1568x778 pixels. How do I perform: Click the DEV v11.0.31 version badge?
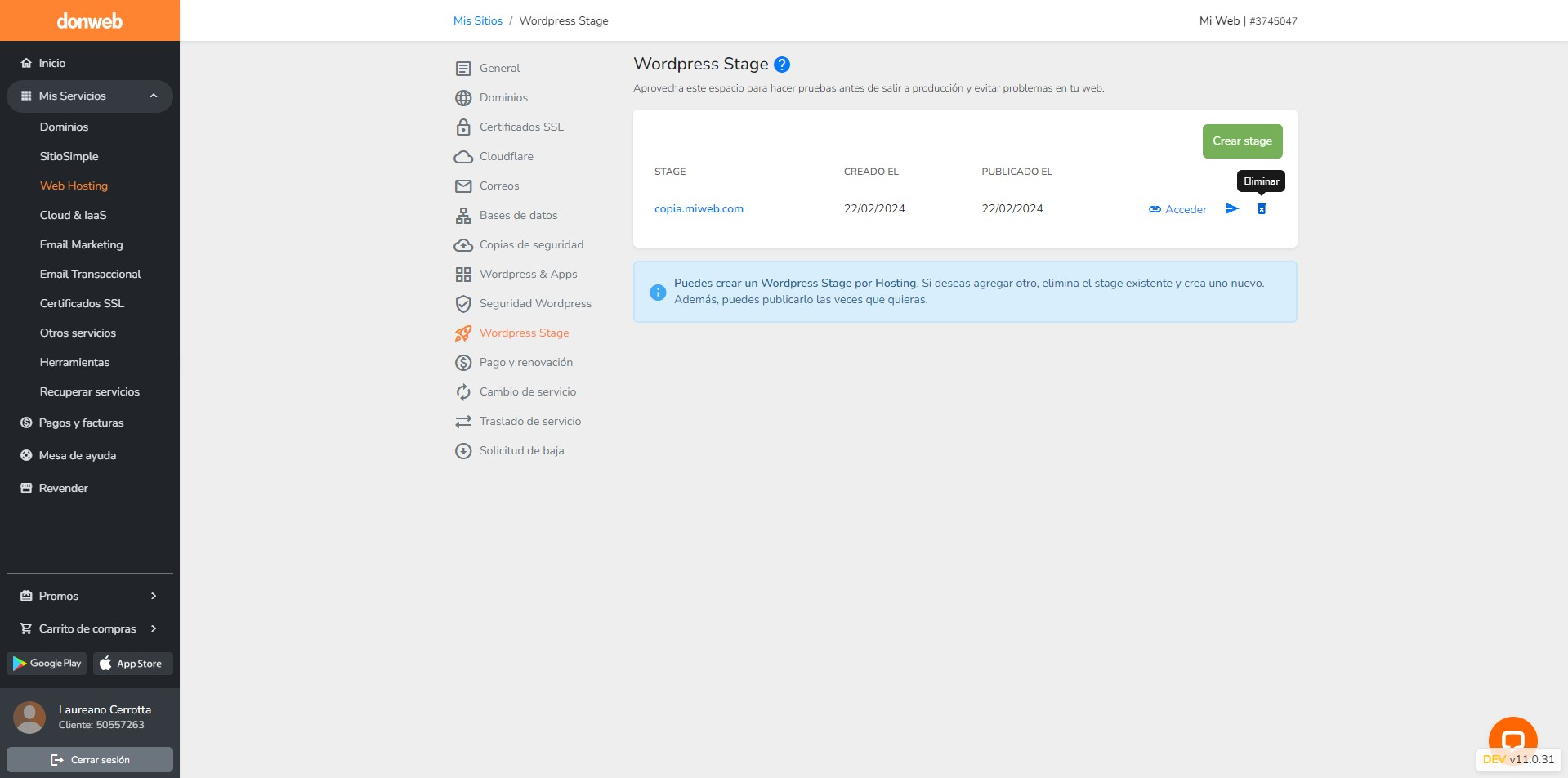1519,759
